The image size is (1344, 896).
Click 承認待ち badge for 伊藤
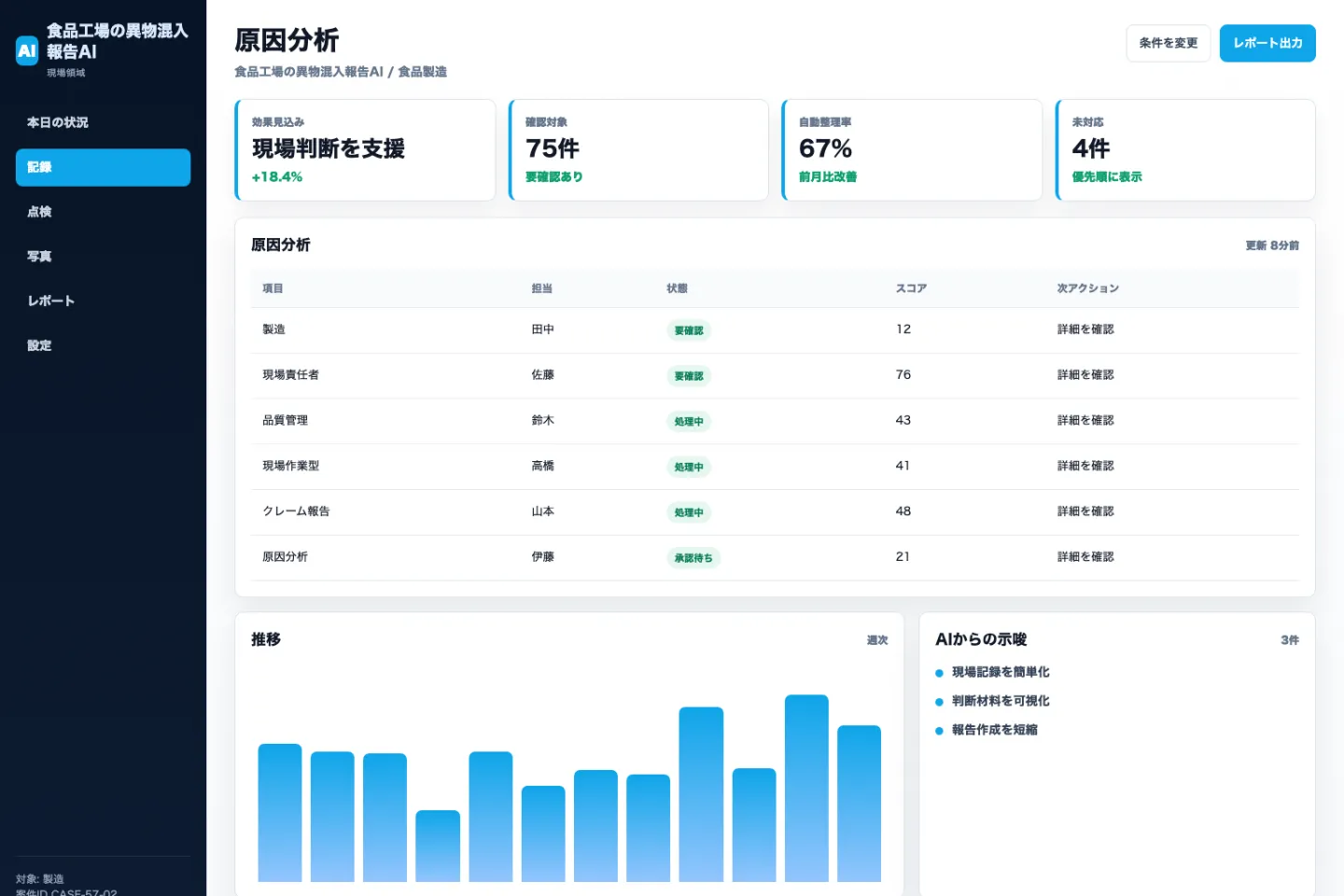(693, 558)
